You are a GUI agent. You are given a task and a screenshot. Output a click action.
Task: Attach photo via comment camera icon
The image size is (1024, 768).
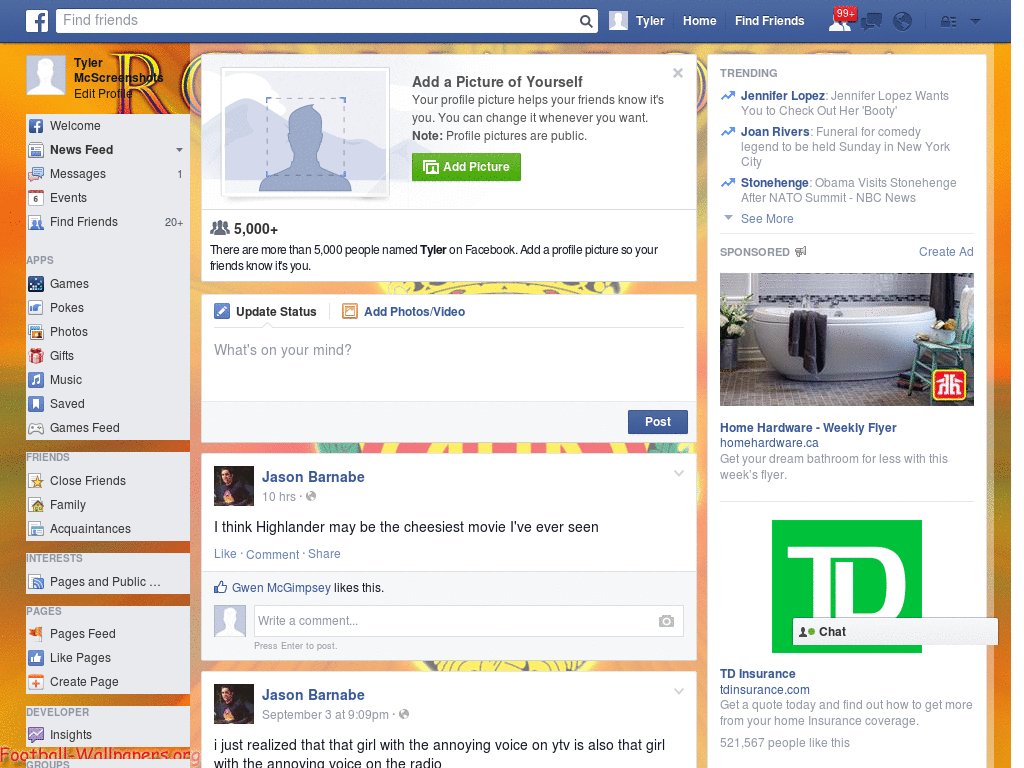(x=666, y=621)
